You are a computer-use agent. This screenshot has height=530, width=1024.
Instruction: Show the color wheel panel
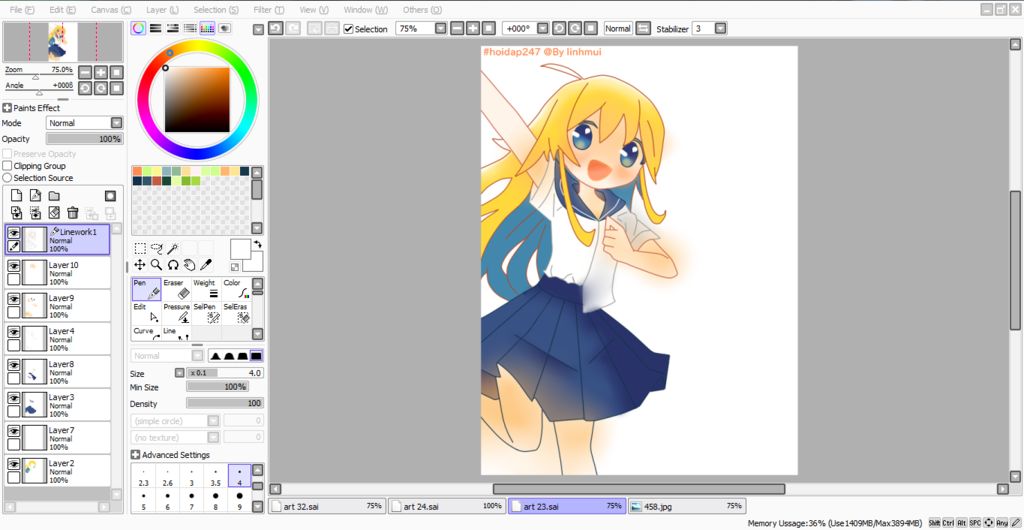click(x=138, y=28)
